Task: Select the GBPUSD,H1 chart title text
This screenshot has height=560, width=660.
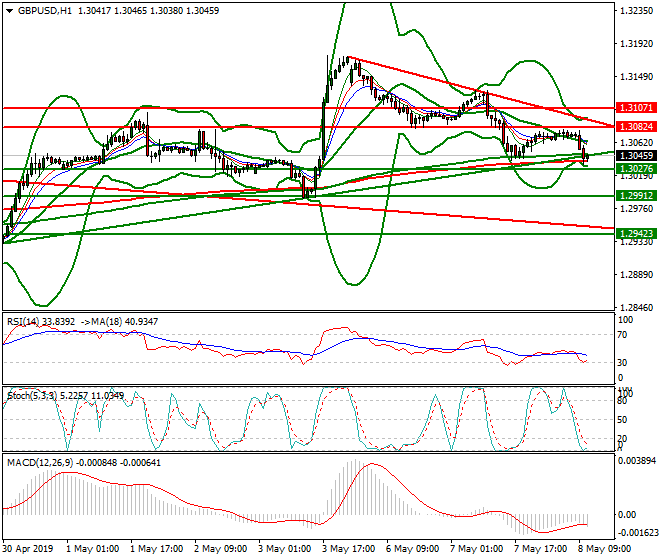Action: (45, 11)
